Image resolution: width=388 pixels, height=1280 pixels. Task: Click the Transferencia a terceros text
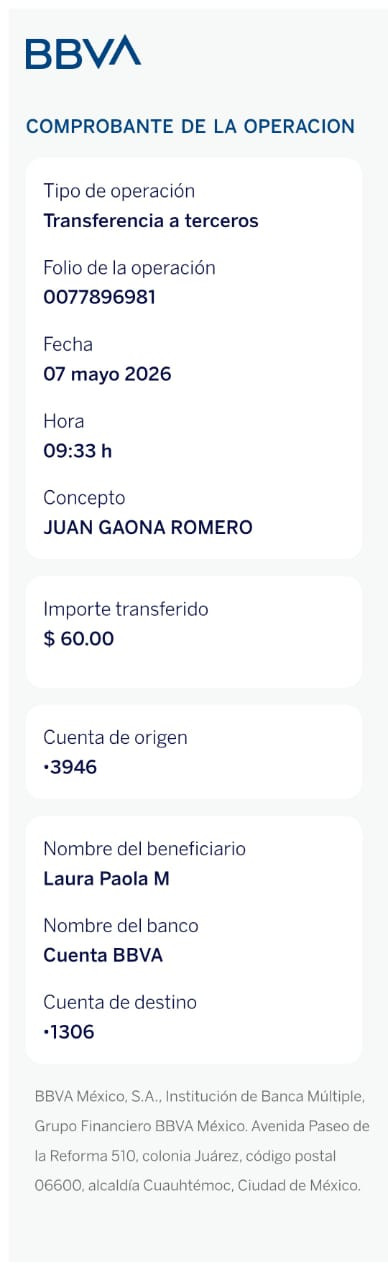pos(151,221)
